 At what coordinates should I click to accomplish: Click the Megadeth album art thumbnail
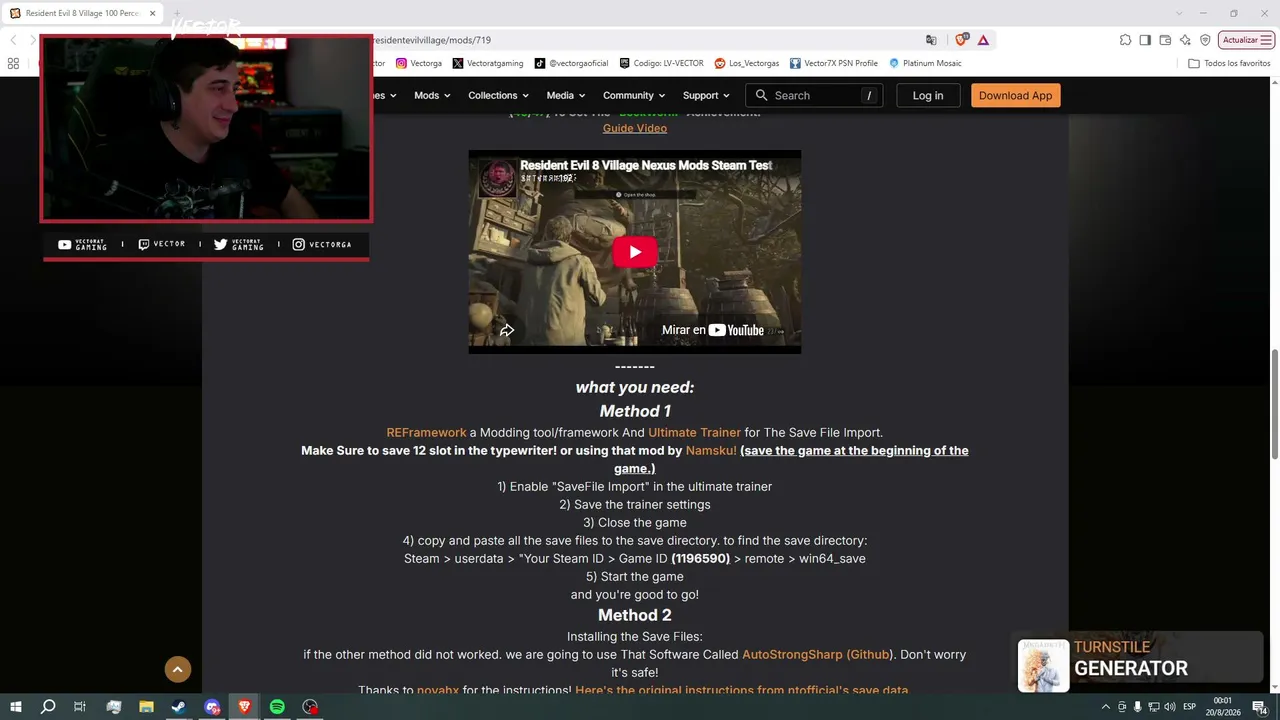tap(1044, 666)
